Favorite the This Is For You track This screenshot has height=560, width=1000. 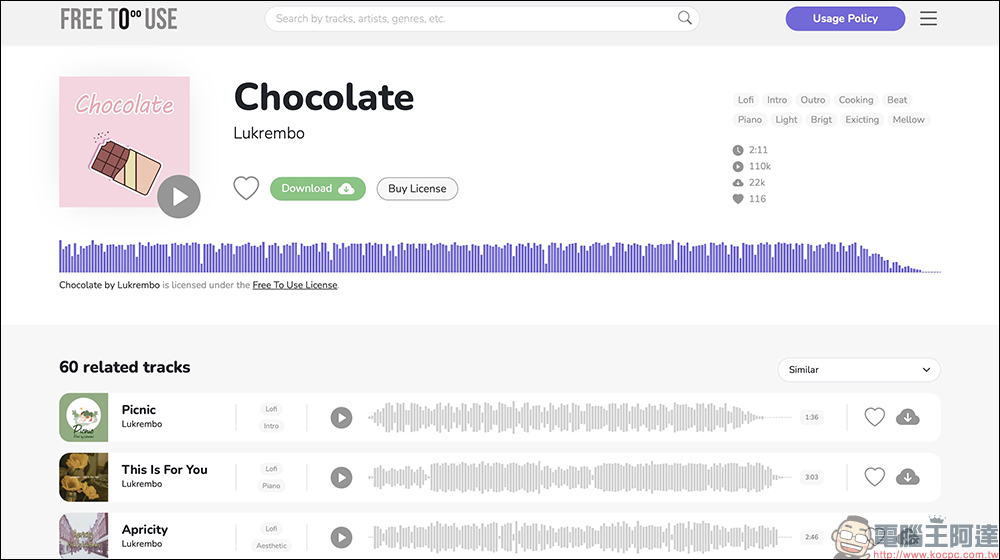pos(875,477)
